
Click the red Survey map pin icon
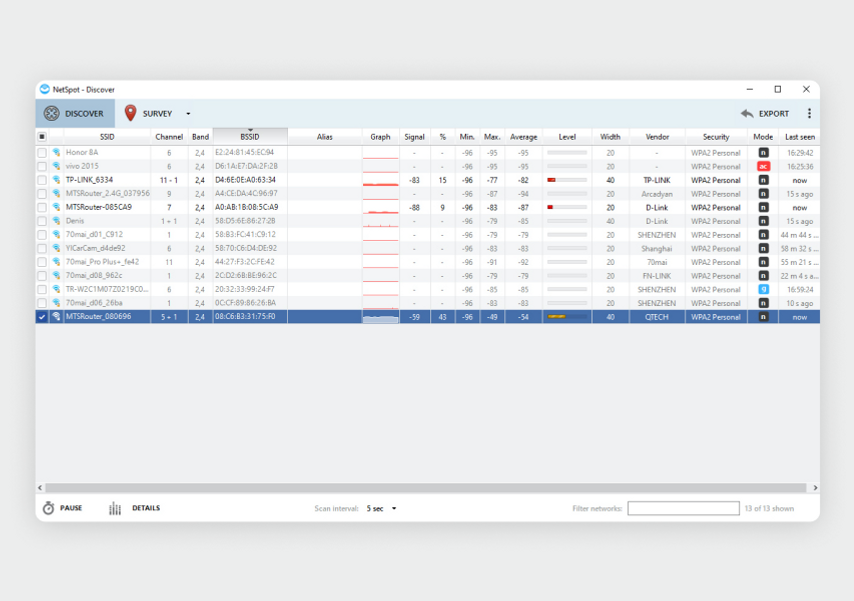[x=130, y=113]
